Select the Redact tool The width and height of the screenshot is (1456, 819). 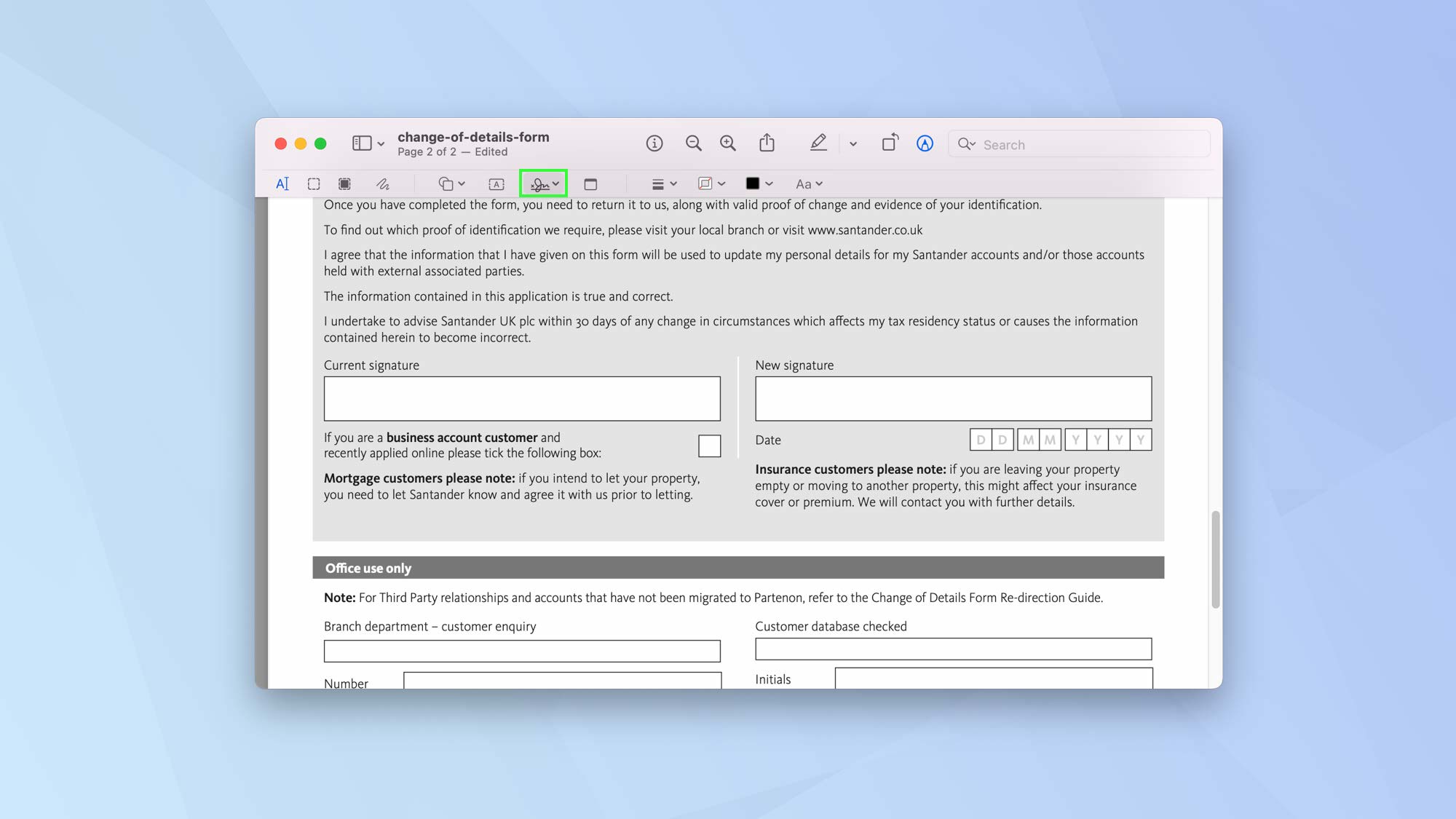(344, 183)
